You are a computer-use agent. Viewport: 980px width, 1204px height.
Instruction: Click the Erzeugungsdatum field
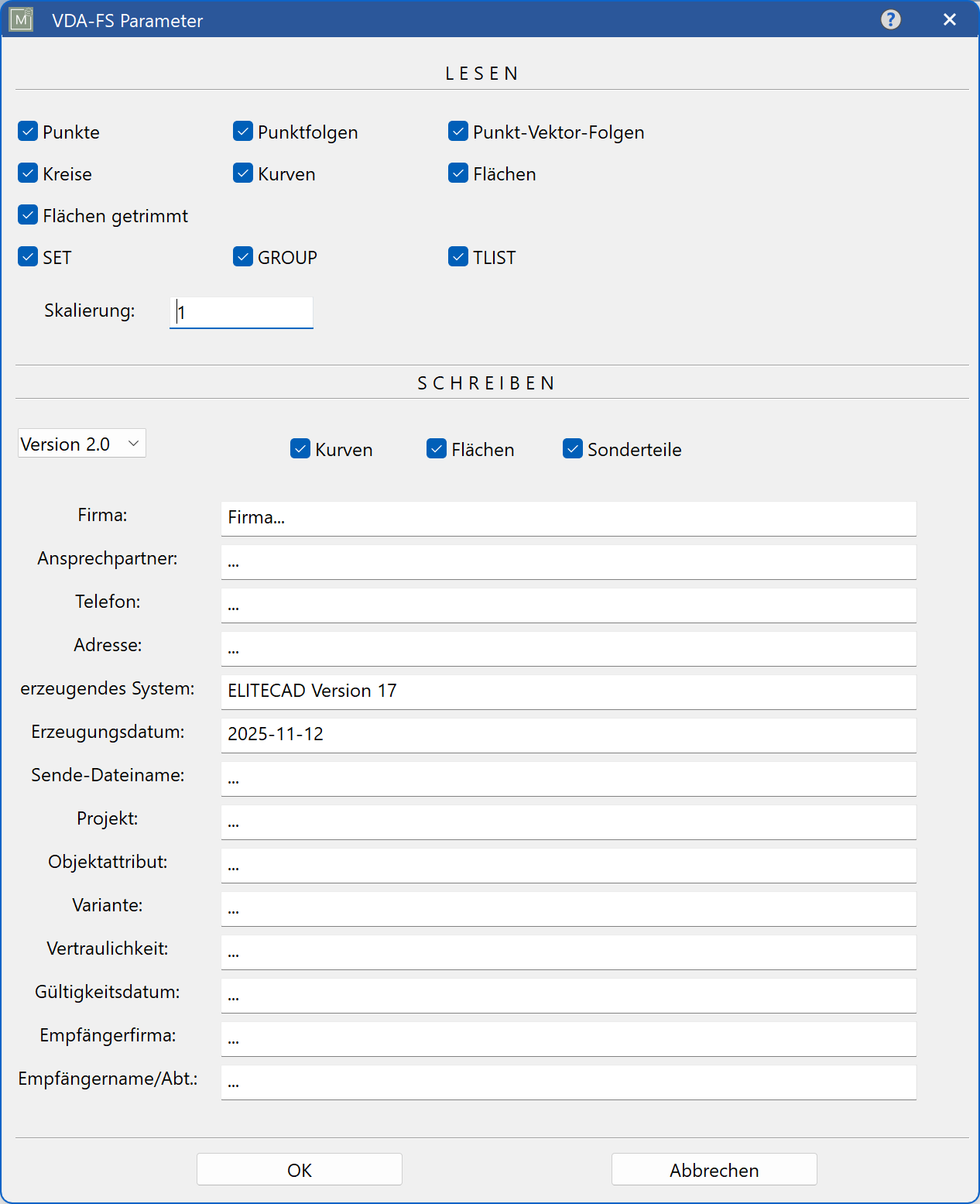pos(568,735)
